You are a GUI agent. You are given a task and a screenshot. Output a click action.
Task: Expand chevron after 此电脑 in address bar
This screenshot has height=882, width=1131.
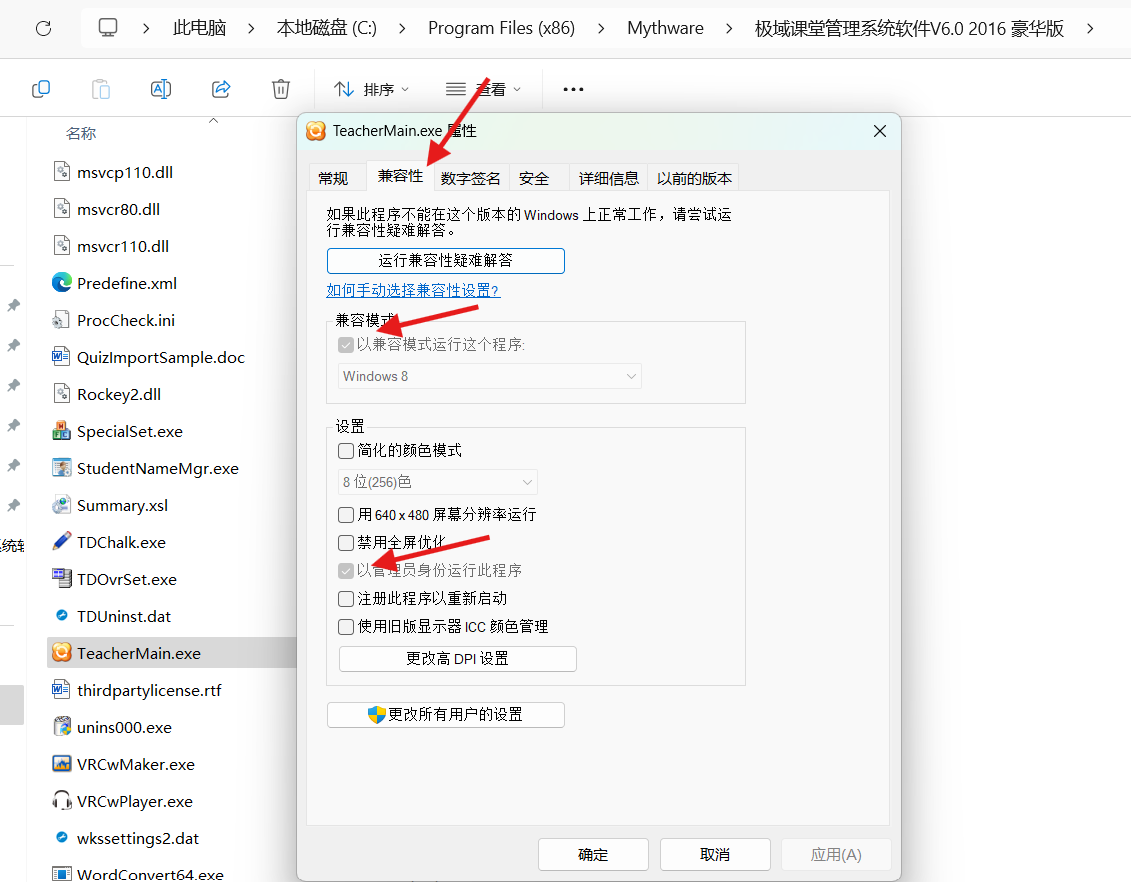pyautogui.click(x=251, y=28)
